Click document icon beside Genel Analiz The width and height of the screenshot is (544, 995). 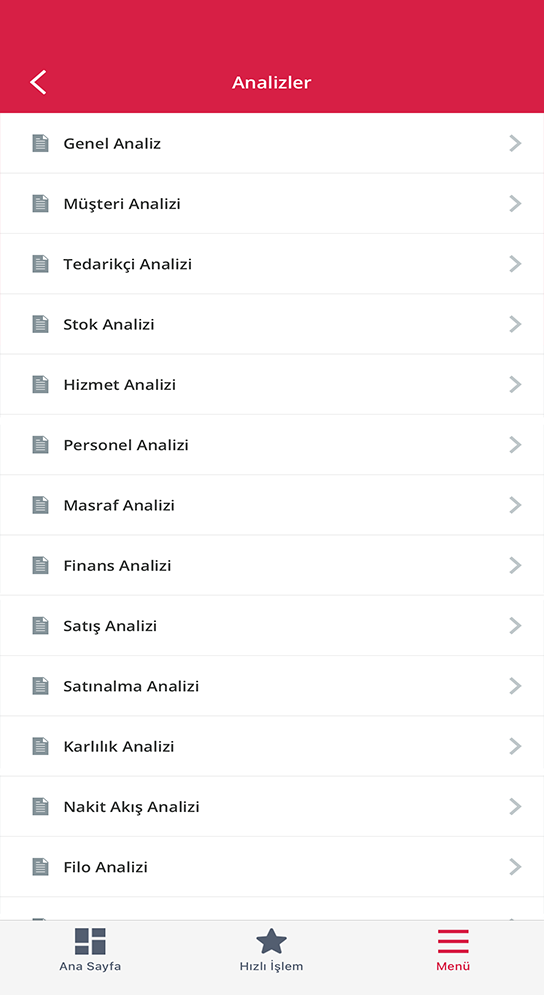click(41, 143)
